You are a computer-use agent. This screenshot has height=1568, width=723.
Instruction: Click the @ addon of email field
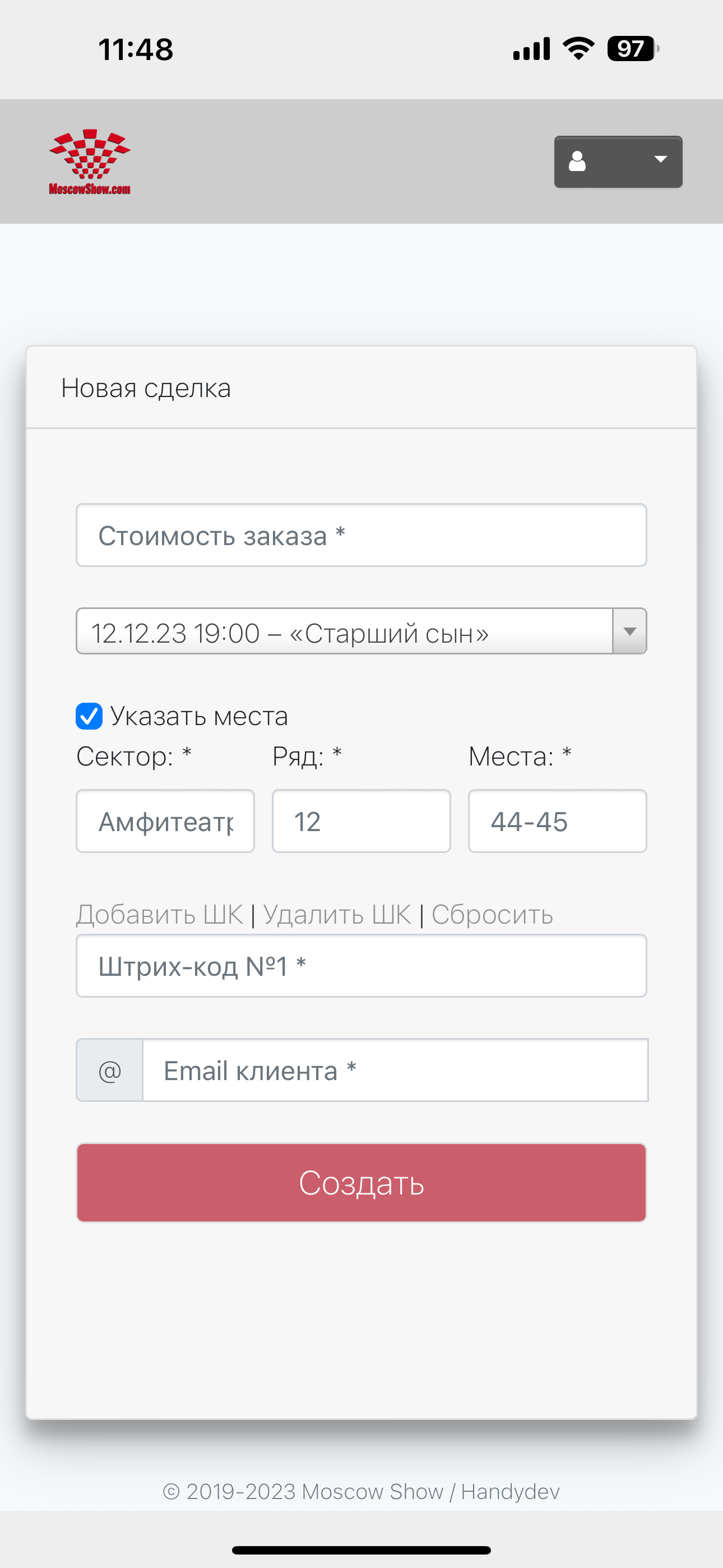tap(109, 1070)
